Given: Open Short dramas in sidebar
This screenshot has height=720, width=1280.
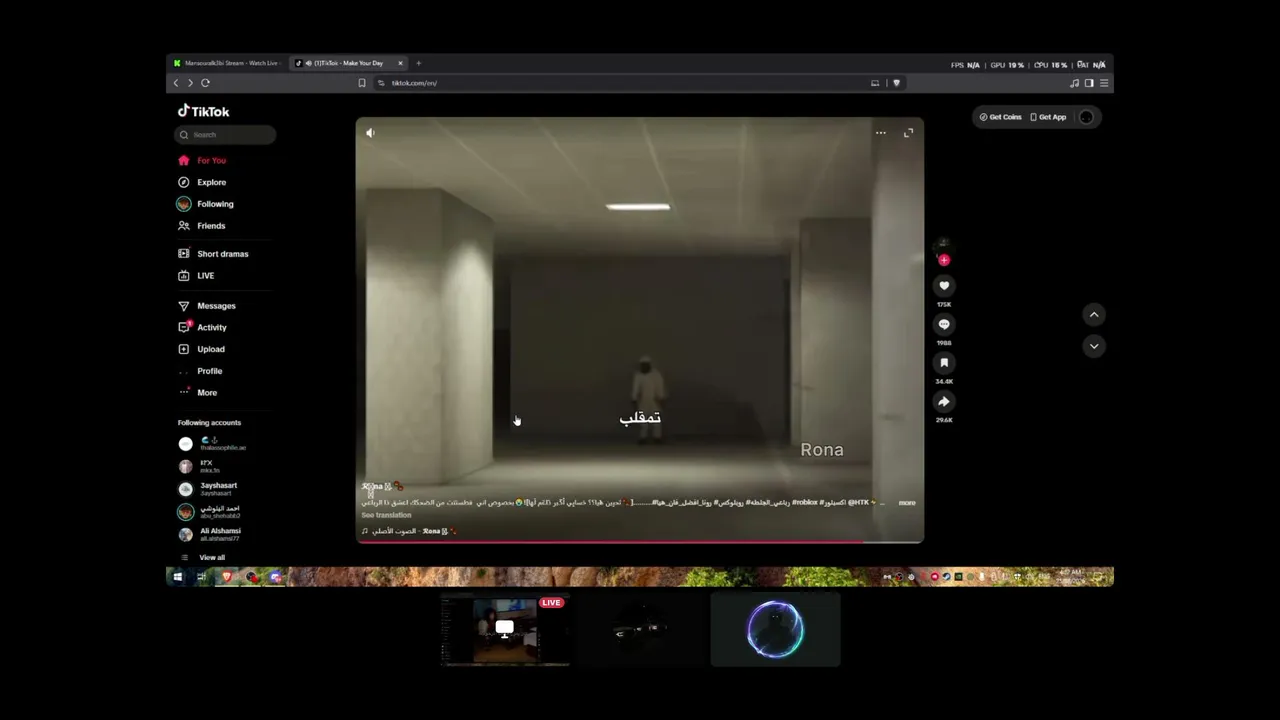Looking at the screenshot, I should click(x=213, y=254).
